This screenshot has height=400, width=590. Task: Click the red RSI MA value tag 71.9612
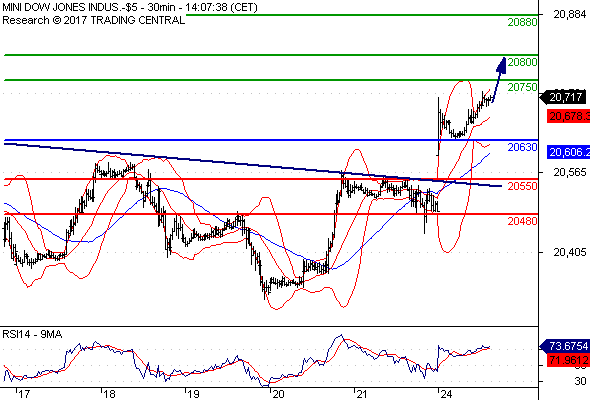pos(569,360)
